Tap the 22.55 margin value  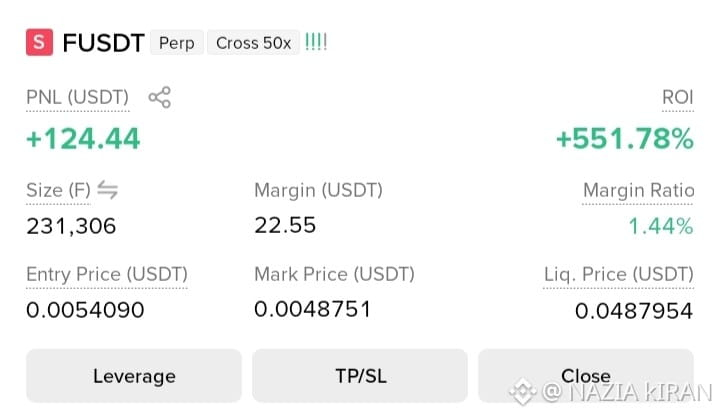pyautogui.click(x=285, y=225)
